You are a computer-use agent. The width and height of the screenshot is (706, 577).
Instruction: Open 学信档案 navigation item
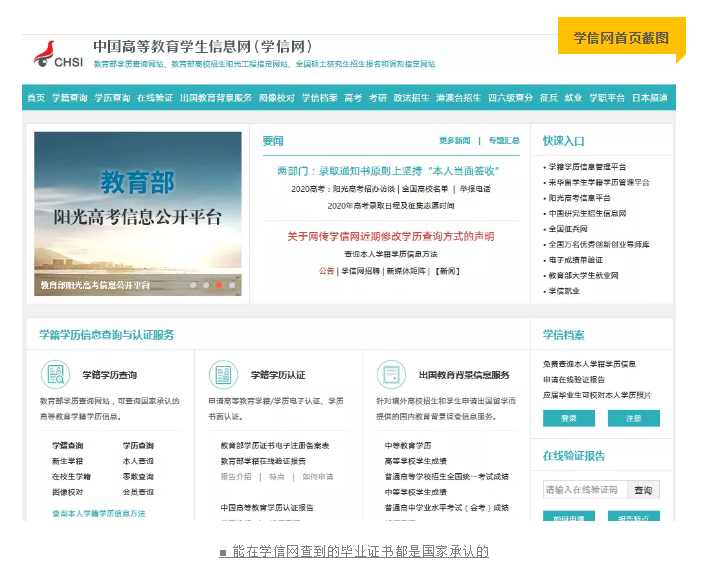click(320, 98)
